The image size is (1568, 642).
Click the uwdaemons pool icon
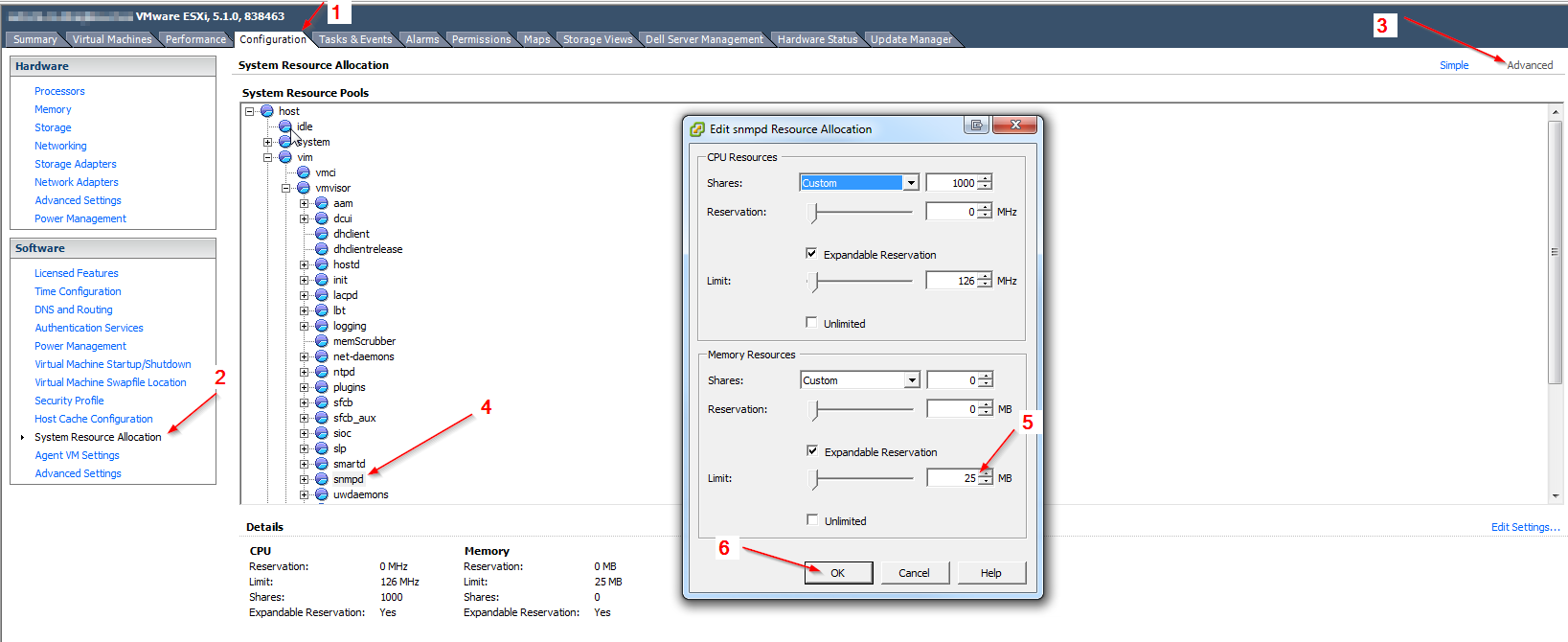click(x=322, y=494)
